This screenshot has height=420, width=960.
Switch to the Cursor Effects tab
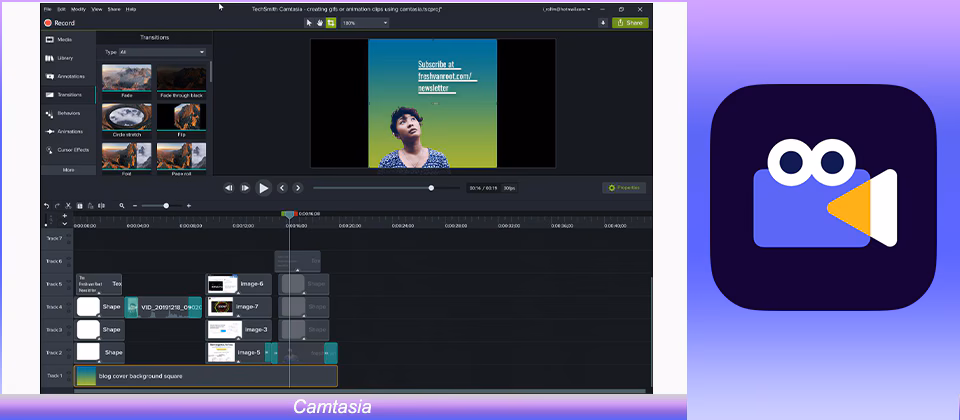[x=68, y=150]
